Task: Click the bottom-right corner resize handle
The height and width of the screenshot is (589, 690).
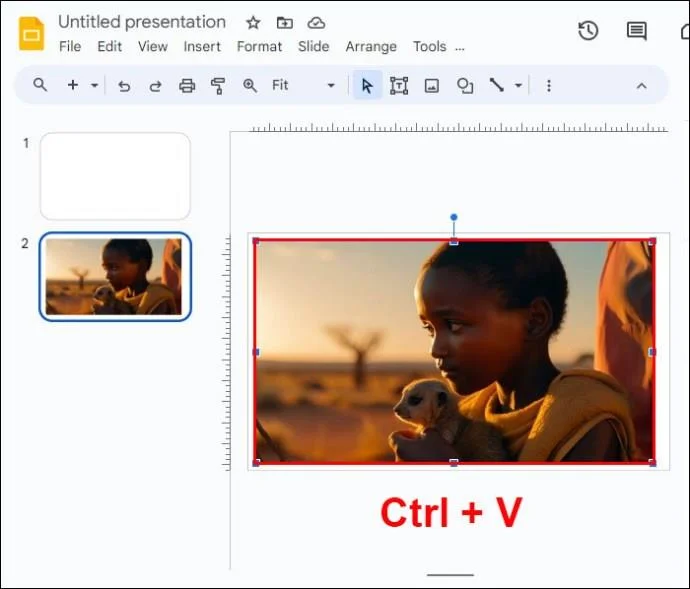Action: [652, 463]
